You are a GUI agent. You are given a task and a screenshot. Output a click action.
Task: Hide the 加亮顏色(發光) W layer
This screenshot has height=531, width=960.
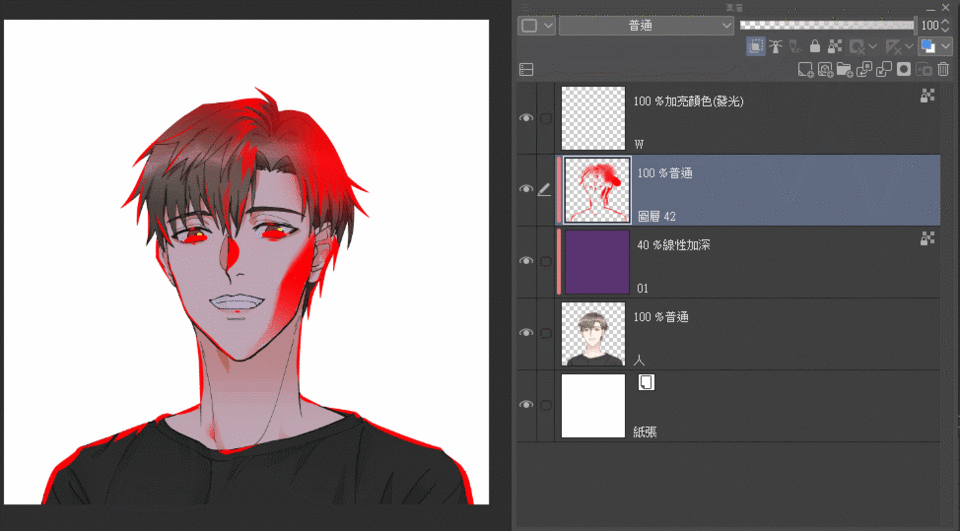(x=526, y=118)
